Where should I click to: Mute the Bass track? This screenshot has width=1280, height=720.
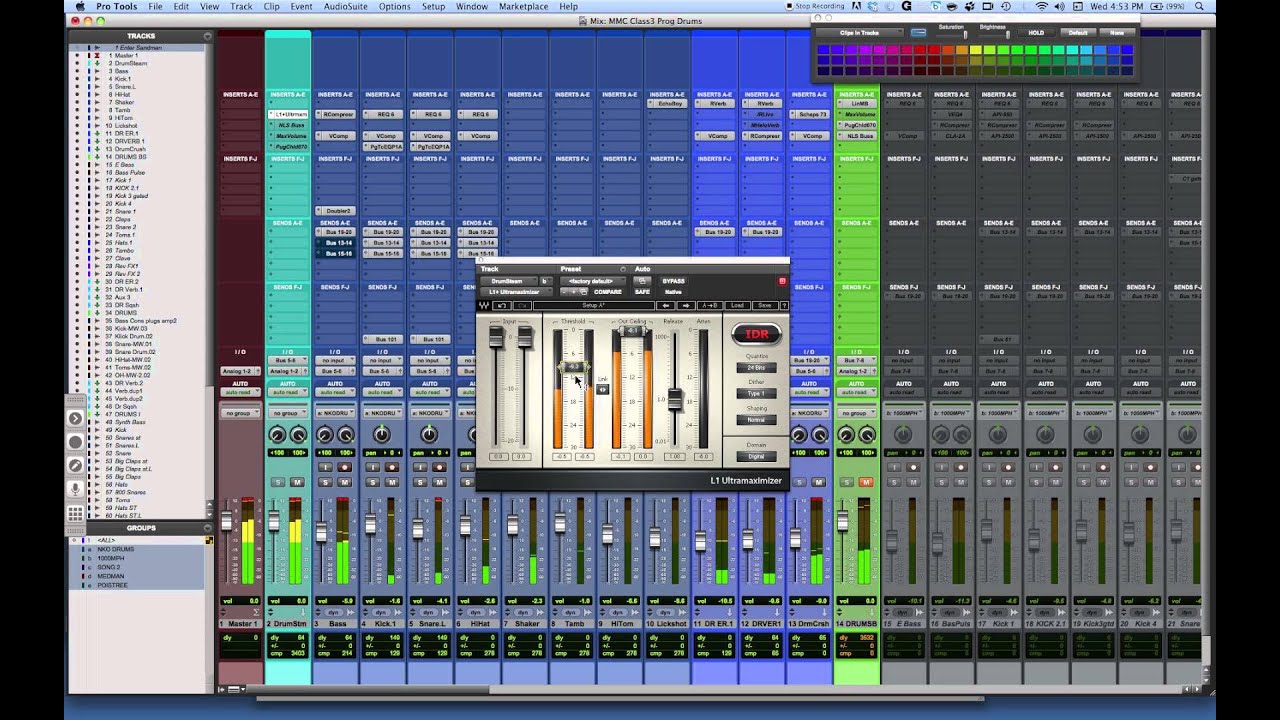click(x=345, y=482)
